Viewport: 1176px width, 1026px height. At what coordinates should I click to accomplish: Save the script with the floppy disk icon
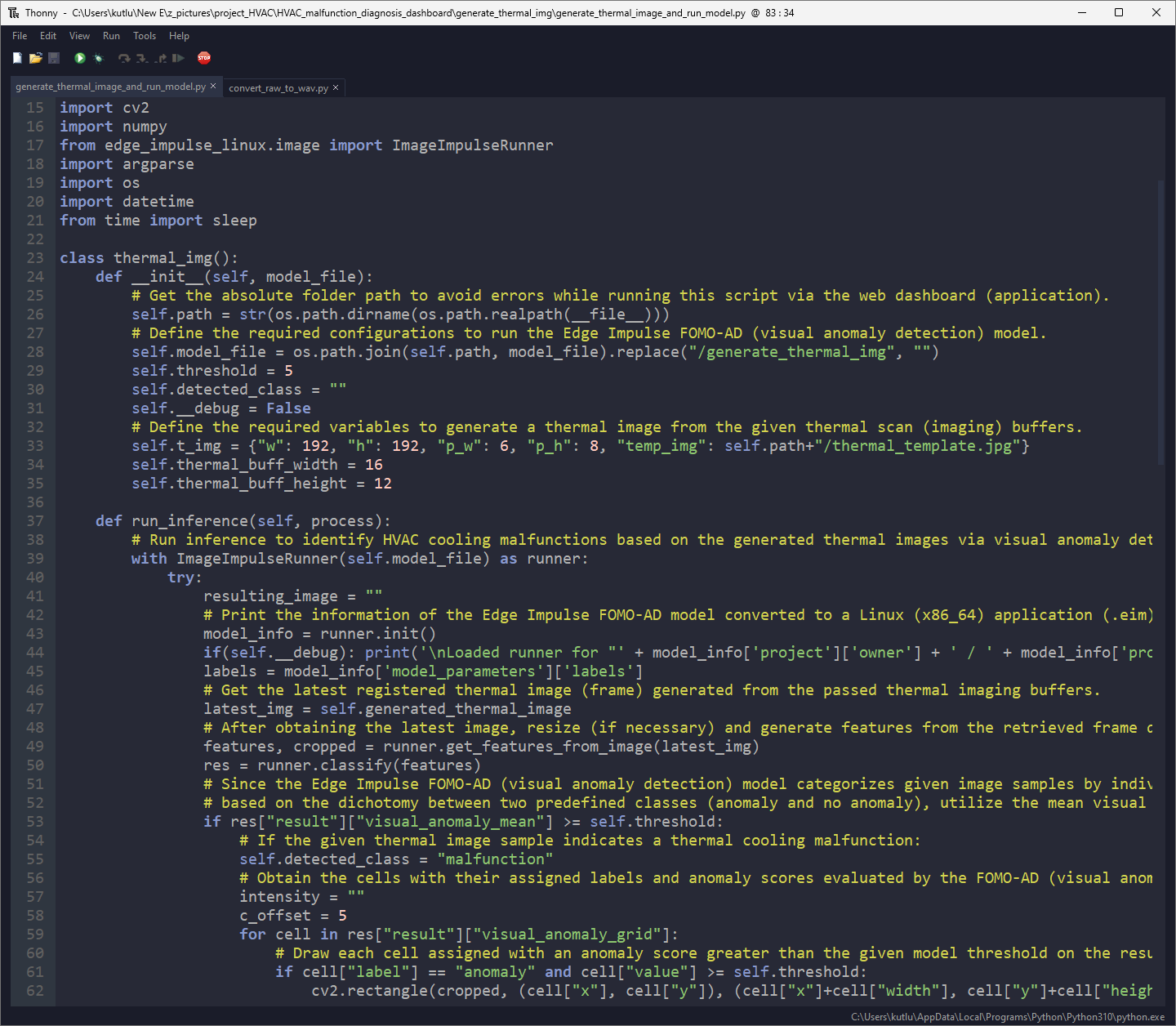(54, 58)
